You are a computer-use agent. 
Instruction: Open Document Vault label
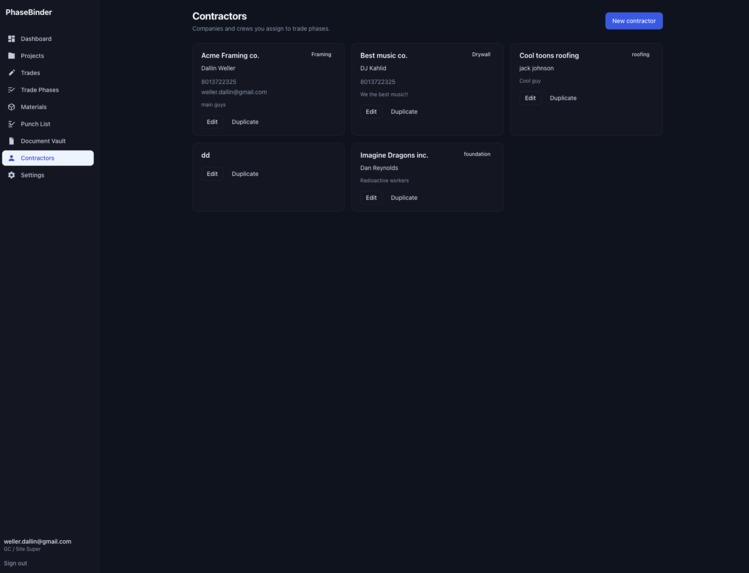[x=43, y=141]
